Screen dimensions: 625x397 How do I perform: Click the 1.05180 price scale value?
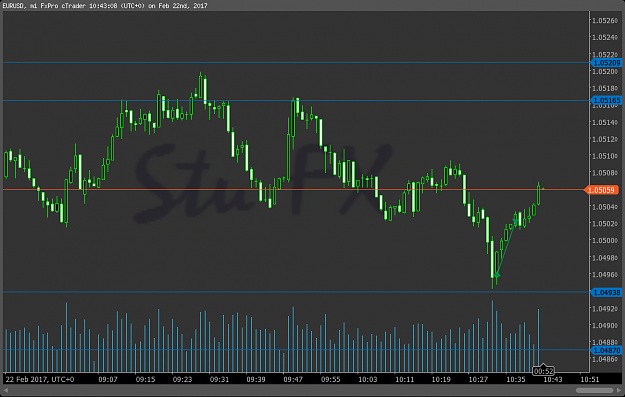pyautogui.click(x=605, y=88)
